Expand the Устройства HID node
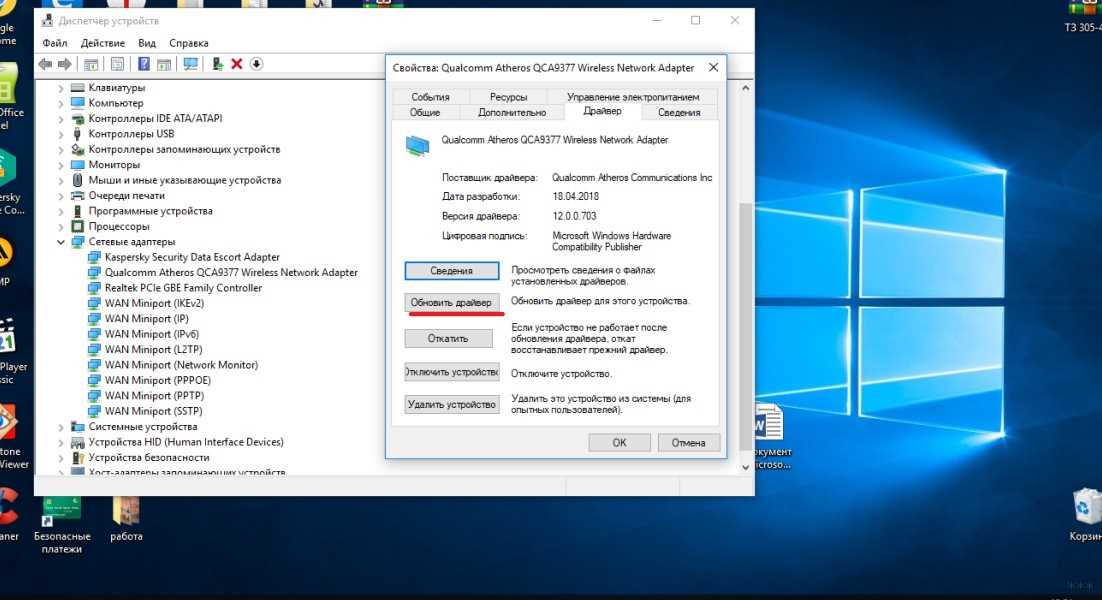Image resolution: width=1102 pixels, height=600 pixels. [60, 443]
